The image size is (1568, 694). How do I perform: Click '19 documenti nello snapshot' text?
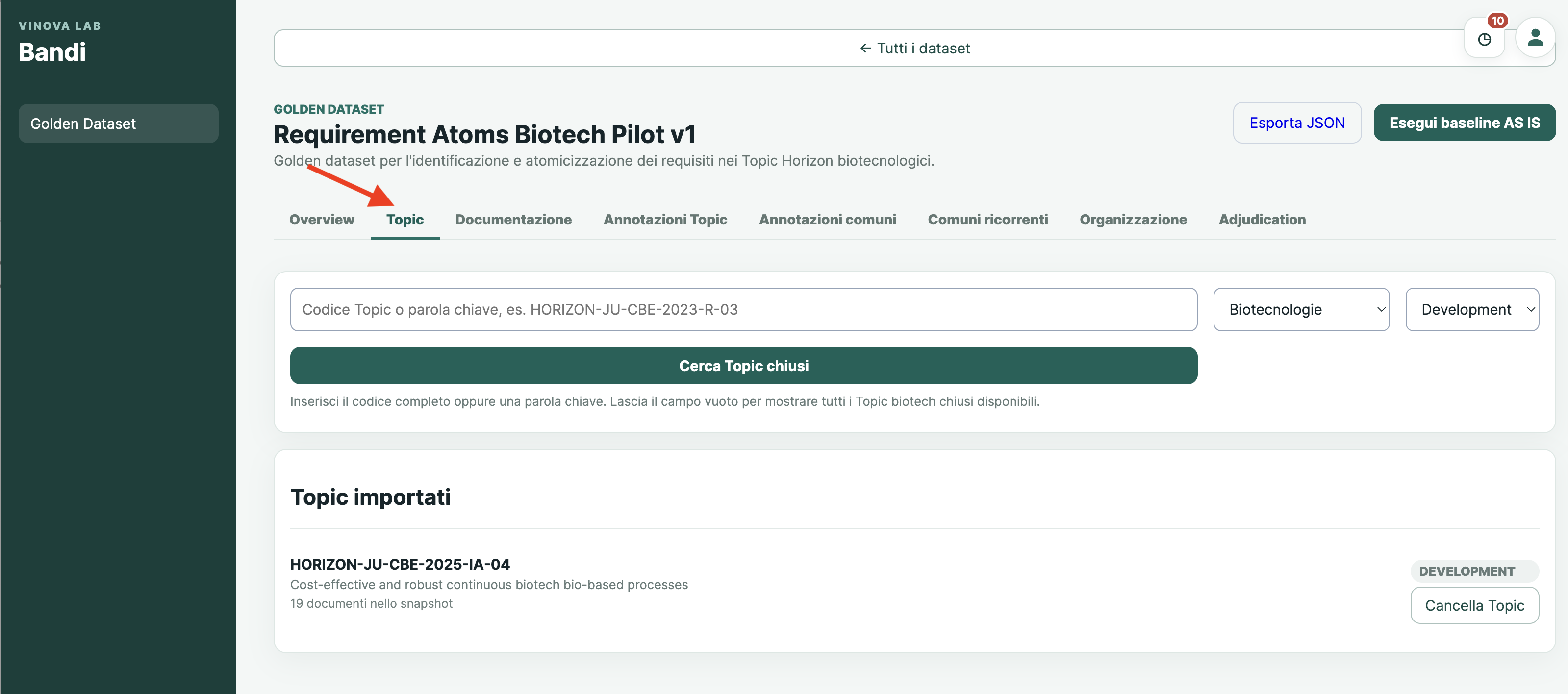click(x=371, y=603)
